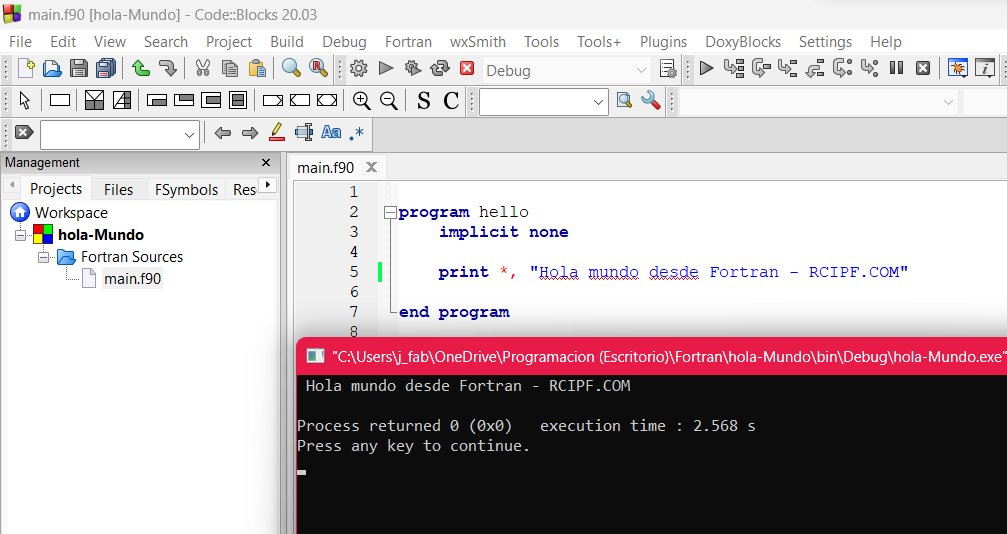Click the incremental search text field
The image size is (1007, 534).
110,134
